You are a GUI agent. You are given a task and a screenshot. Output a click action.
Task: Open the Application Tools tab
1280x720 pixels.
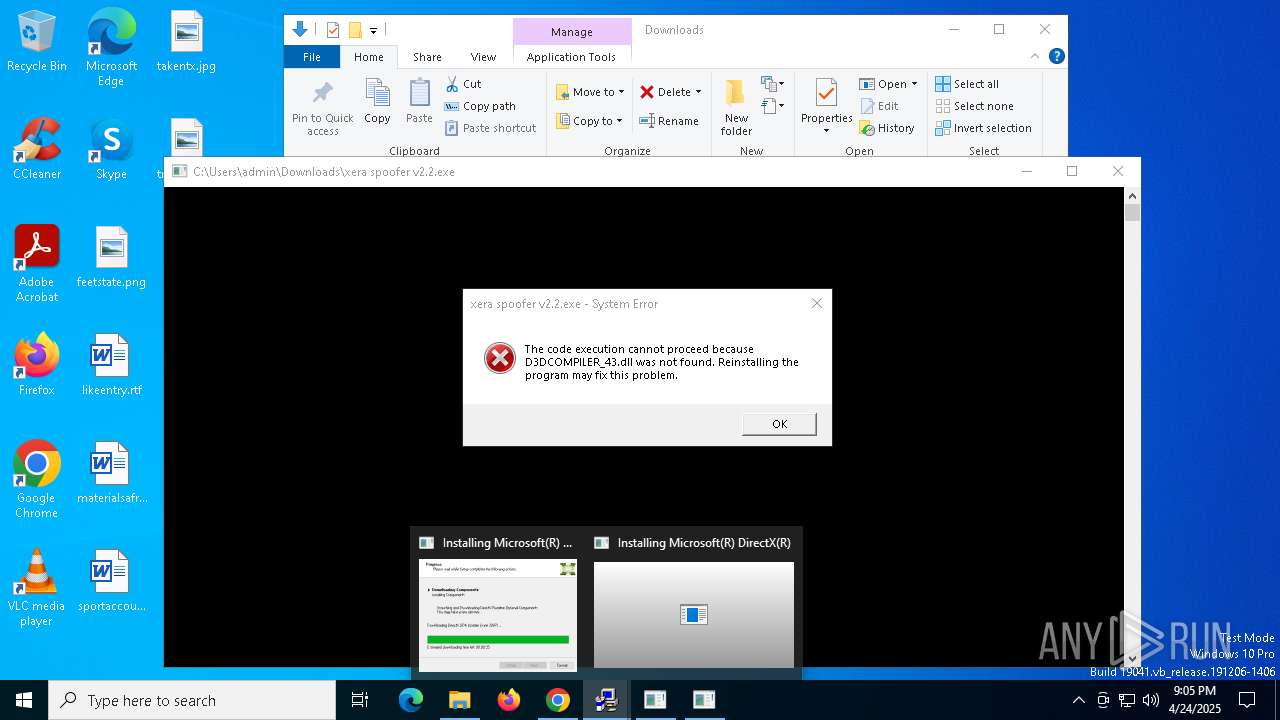(571, 57)
